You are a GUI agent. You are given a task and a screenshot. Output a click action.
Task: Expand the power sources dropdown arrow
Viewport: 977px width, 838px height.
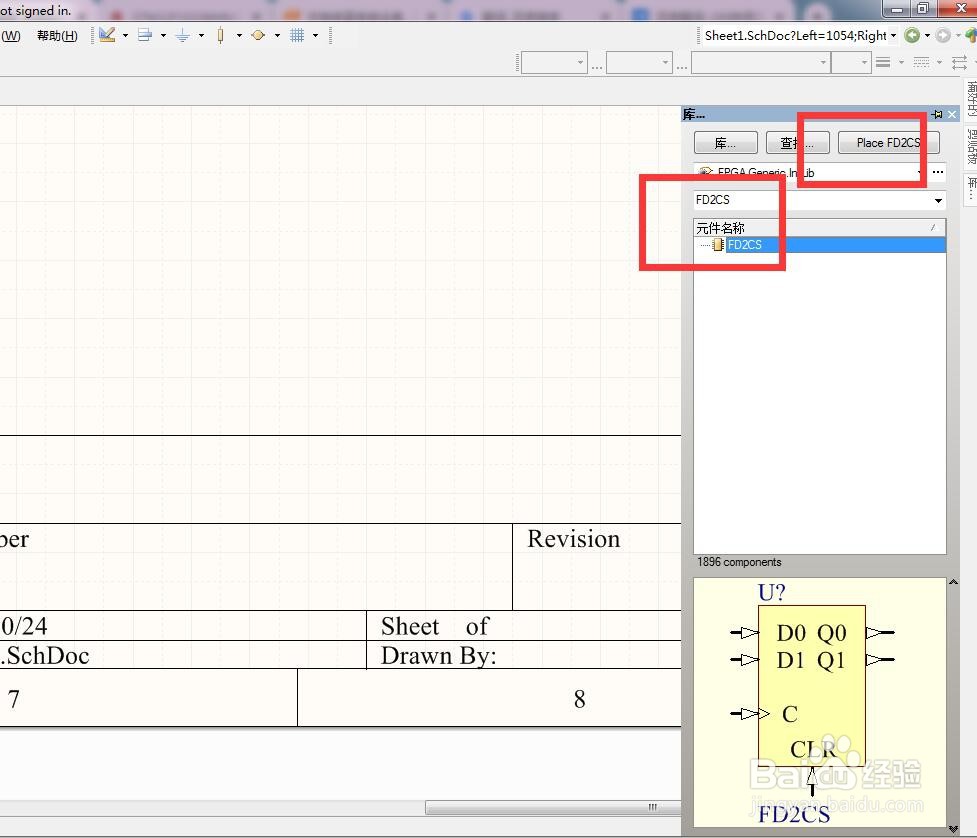tap(201, 36)
